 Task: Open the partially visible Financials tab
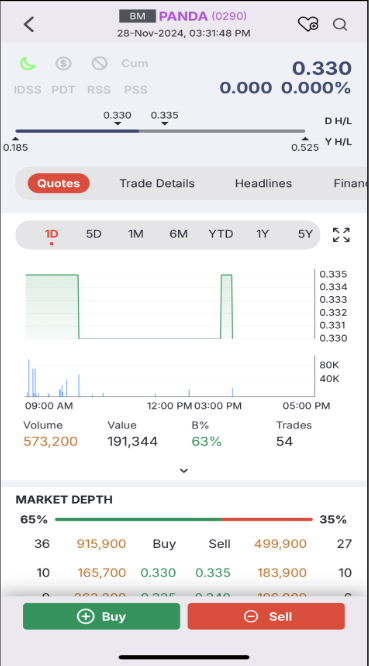(x=350, y=183)
